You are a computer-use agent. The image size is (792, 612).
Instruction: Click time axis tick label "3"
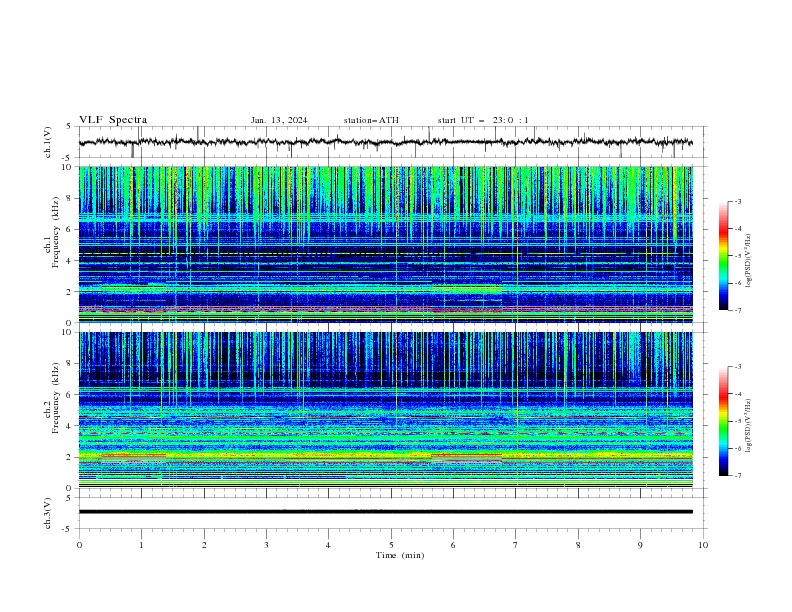pos(266,545)
